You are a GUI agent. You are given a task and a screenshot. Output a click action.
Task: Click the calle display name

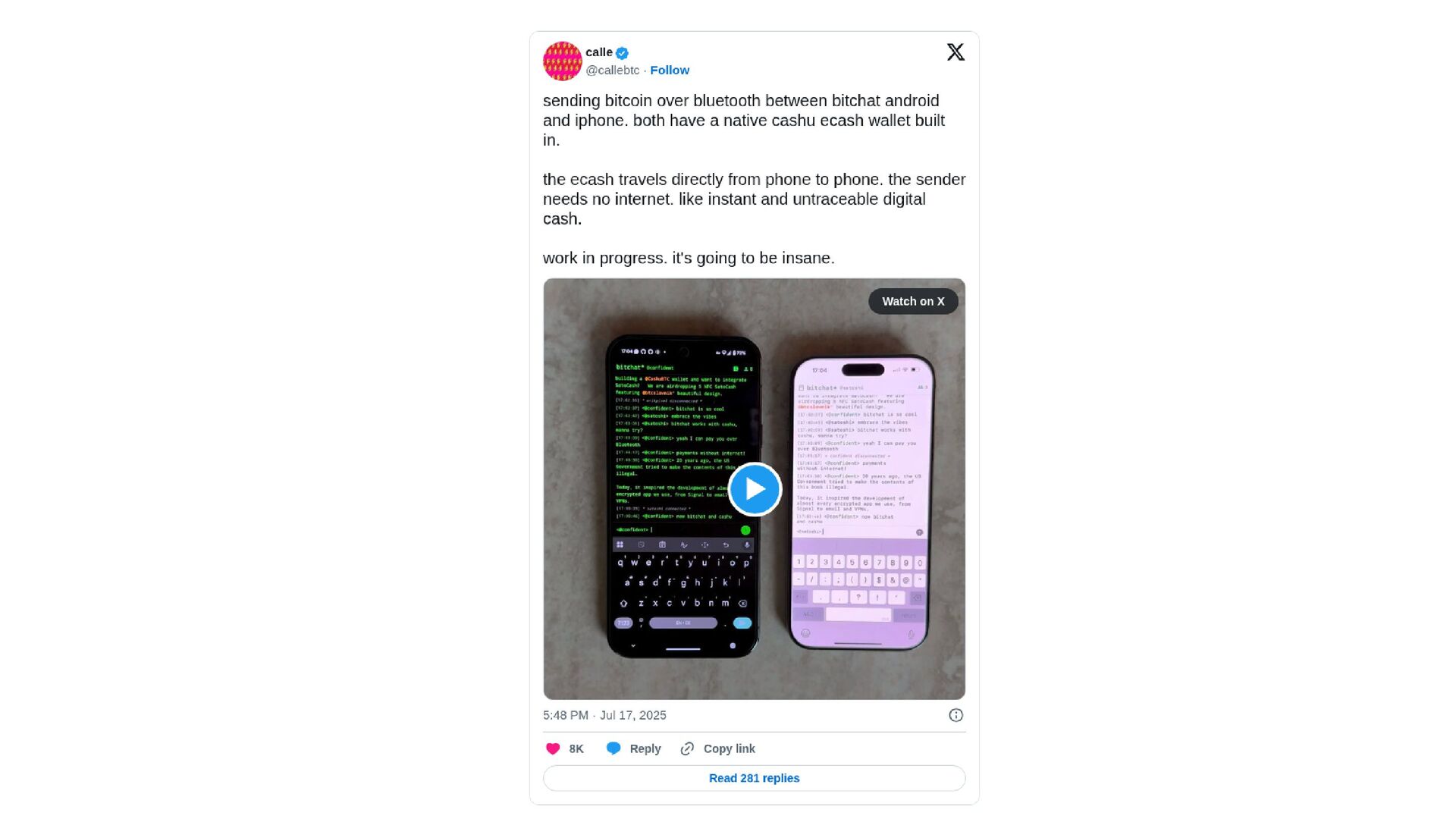(599, 52)
